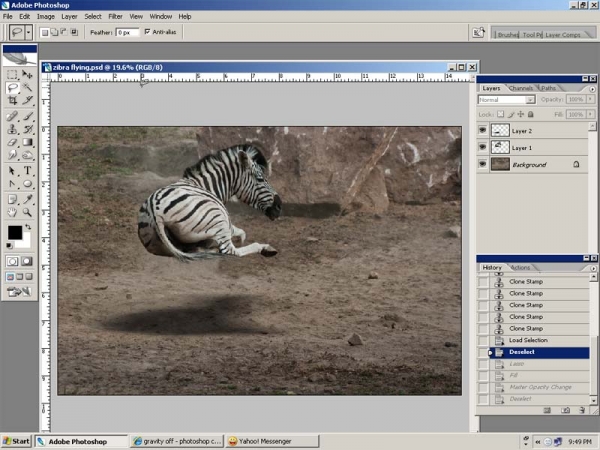
Task: Toggle lock image pixels brush icon
Action: coord(511,114)
